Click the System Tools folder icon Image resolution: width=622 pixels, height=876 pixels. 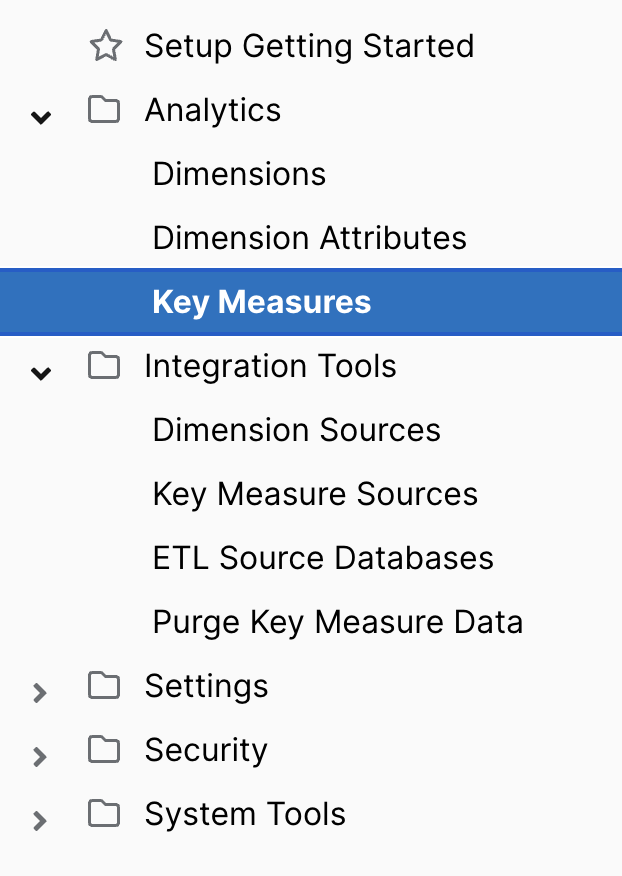104,814
